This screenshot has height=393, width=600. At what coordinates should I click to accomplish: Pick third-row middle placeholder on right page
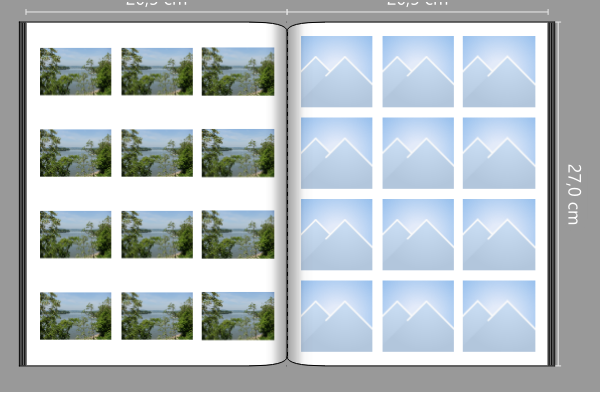[x=418, y=235]
